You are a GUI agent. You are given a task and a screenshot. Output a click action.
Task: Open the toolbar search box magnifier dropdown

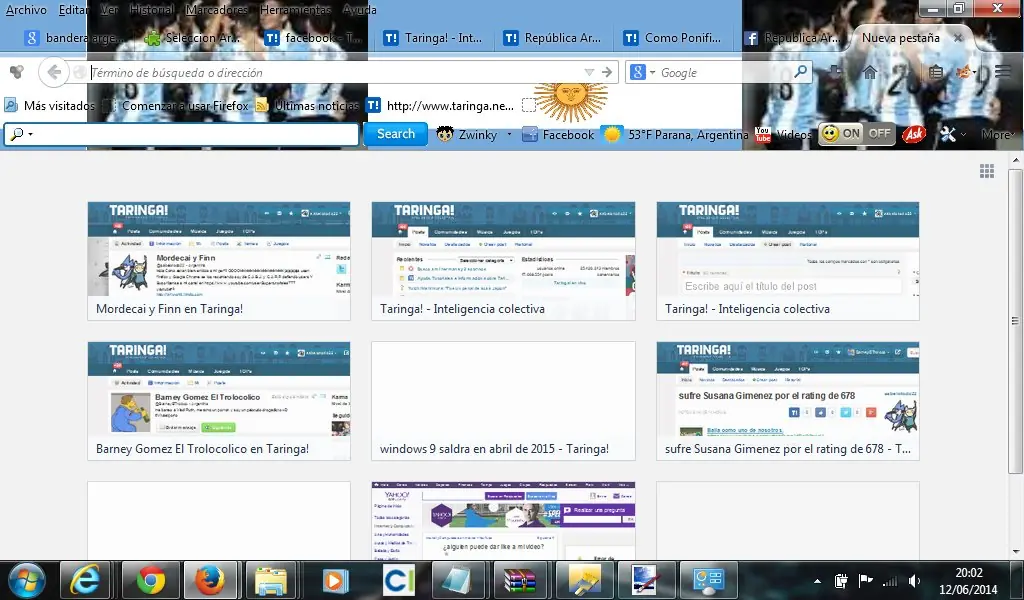pyautogui.click(x=21, y=134)
